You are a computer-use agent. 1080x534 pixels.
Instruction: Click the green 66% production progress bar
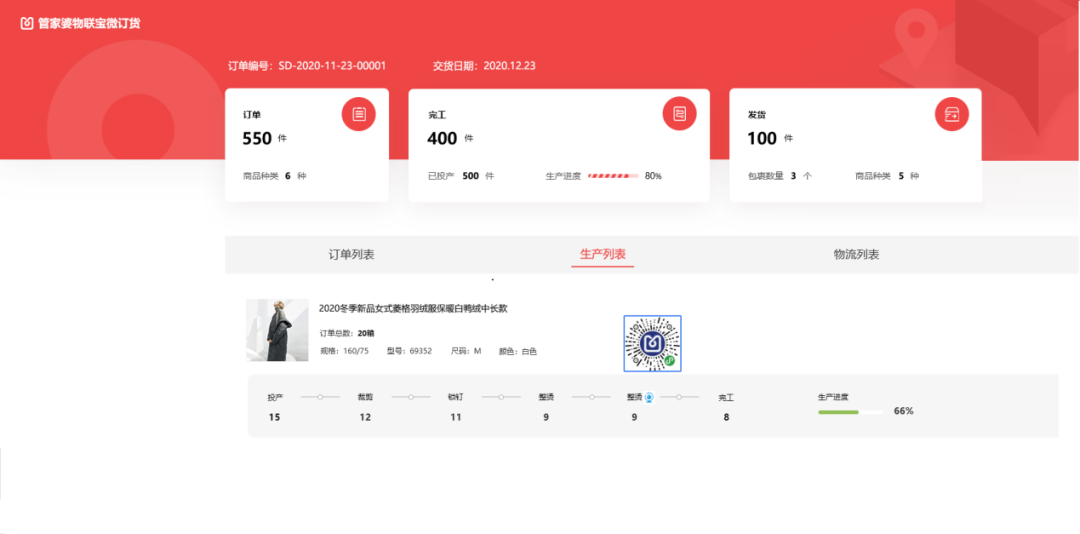(x=850, y=411)
